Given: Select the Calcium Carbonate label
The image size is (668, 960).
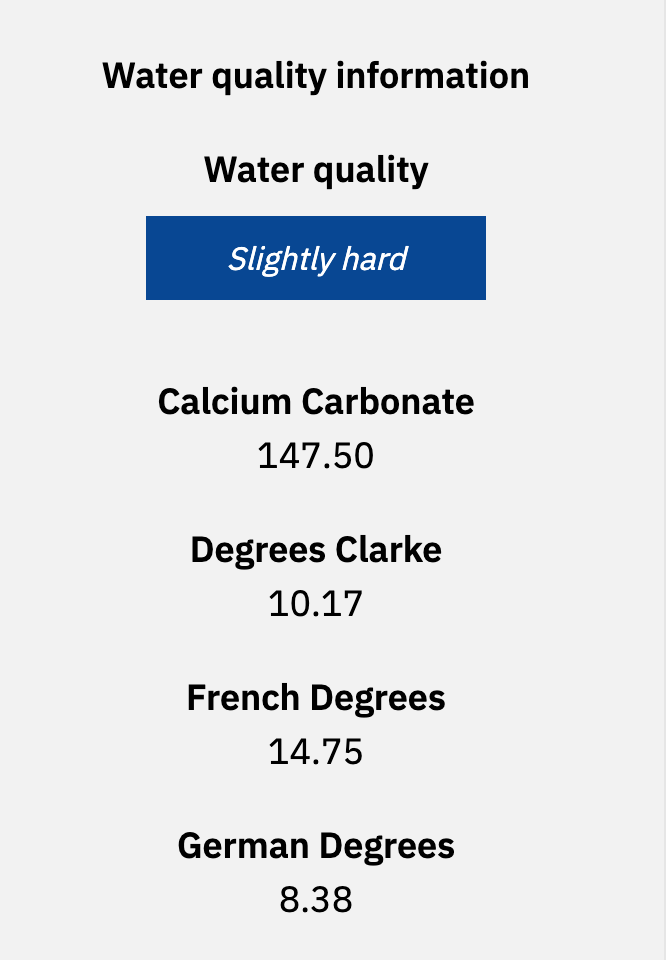Looking at the screenshot, I should click(x=316, y=402).
